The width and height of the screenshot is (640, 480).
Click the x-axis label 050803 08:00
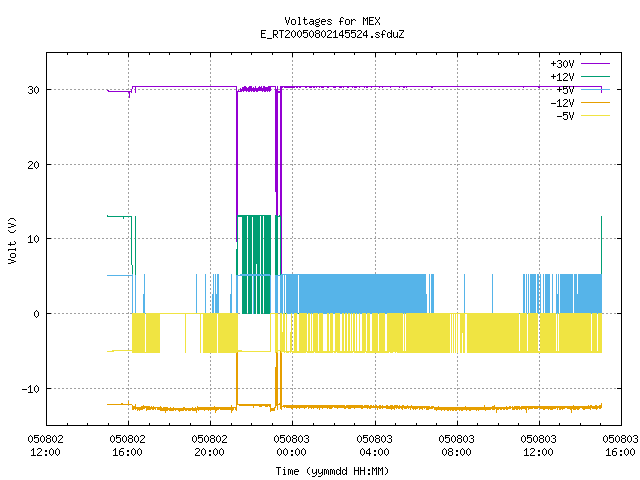point(456,446)
